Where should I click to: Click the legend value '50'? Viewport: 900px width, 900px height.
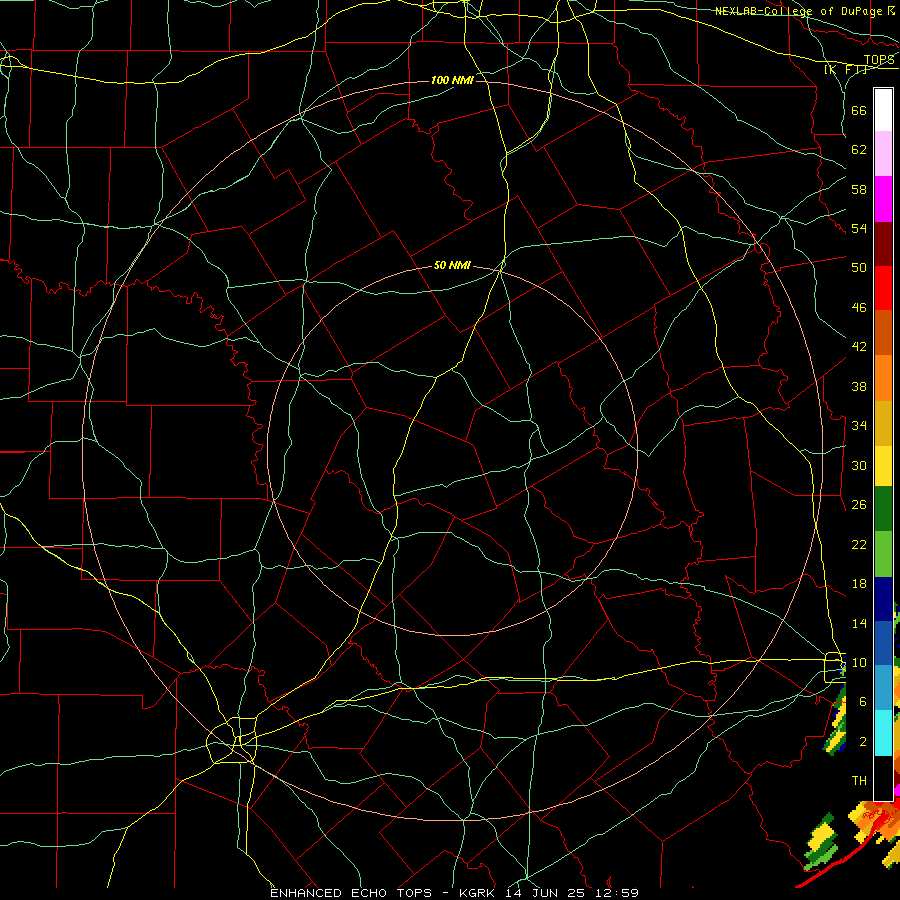(859, 267)
